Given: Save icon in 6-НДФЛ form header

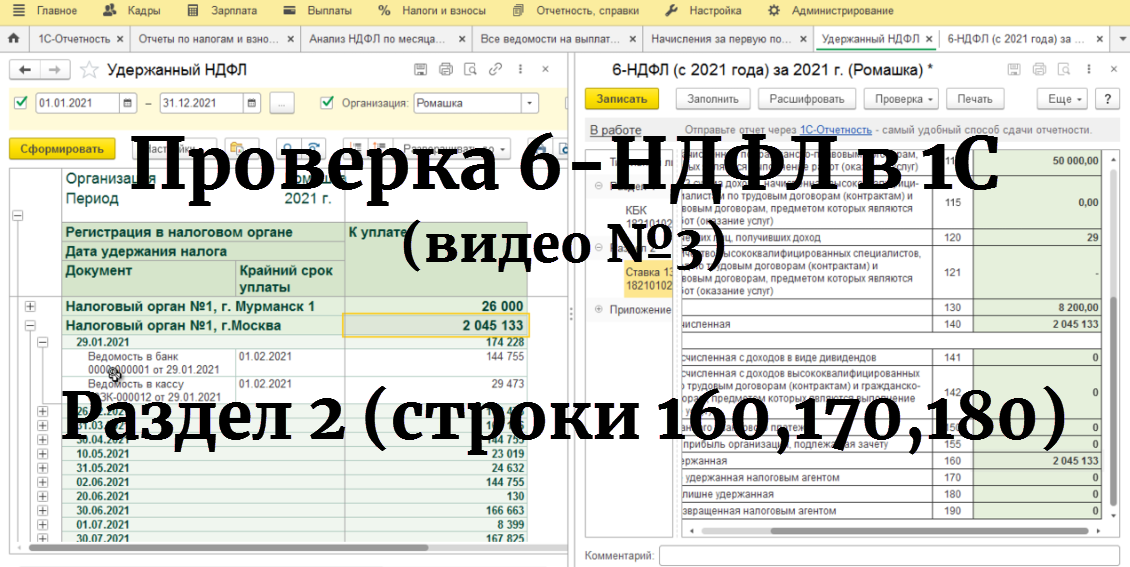Looking at the screenshot, I should [x=1014, y=70].
